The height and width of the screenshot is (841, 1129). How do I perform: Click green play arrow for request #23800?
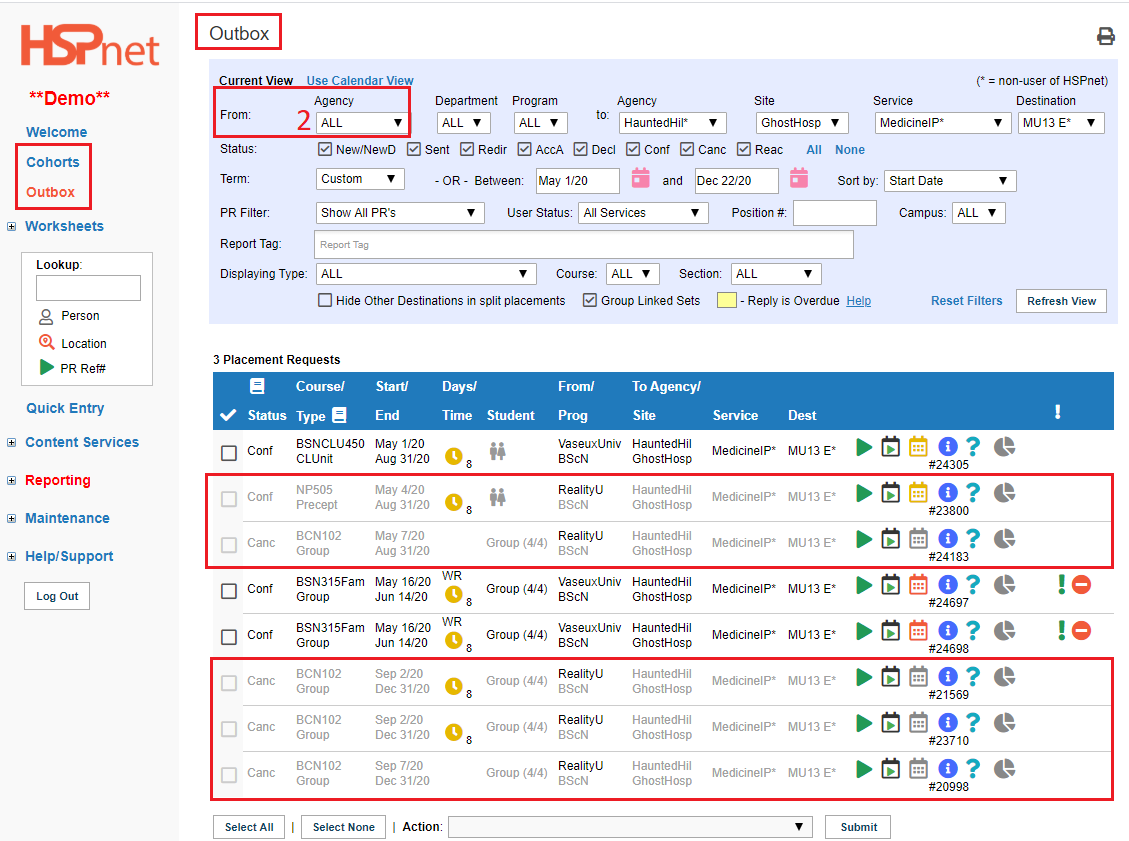click(x=863, y=493)
